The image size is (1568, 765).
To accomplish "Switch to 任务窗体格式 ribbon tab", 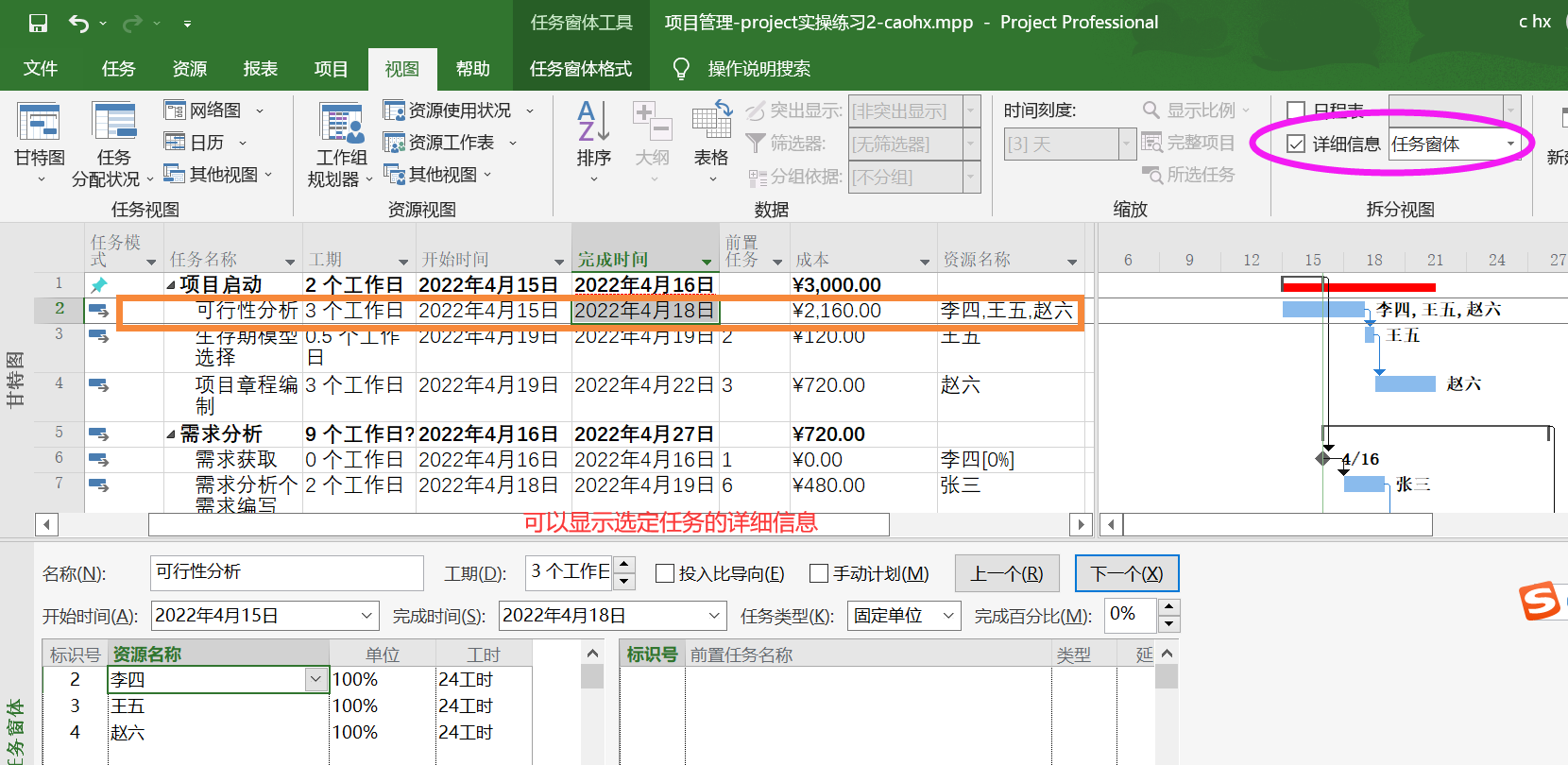I will (x=581, y=68).
